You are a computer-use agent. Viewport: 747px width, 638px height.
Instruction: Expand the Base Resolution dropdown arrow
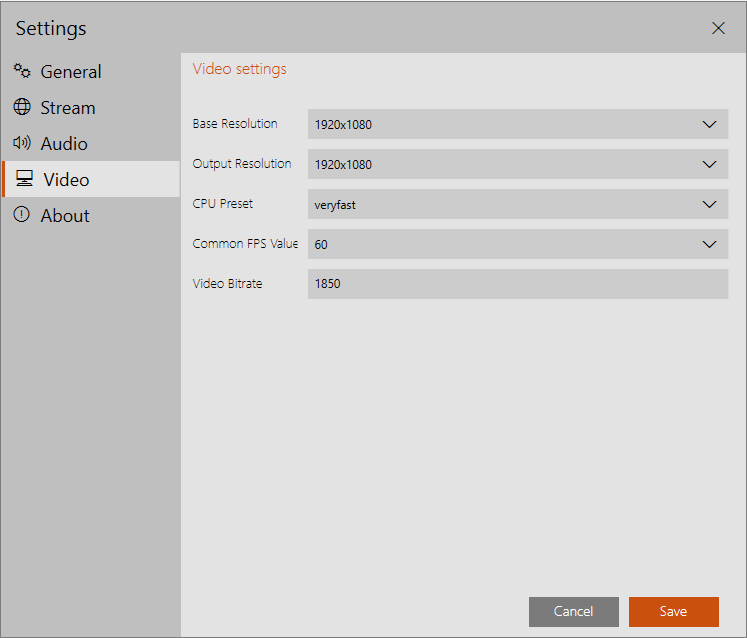[x=709, y=125]
